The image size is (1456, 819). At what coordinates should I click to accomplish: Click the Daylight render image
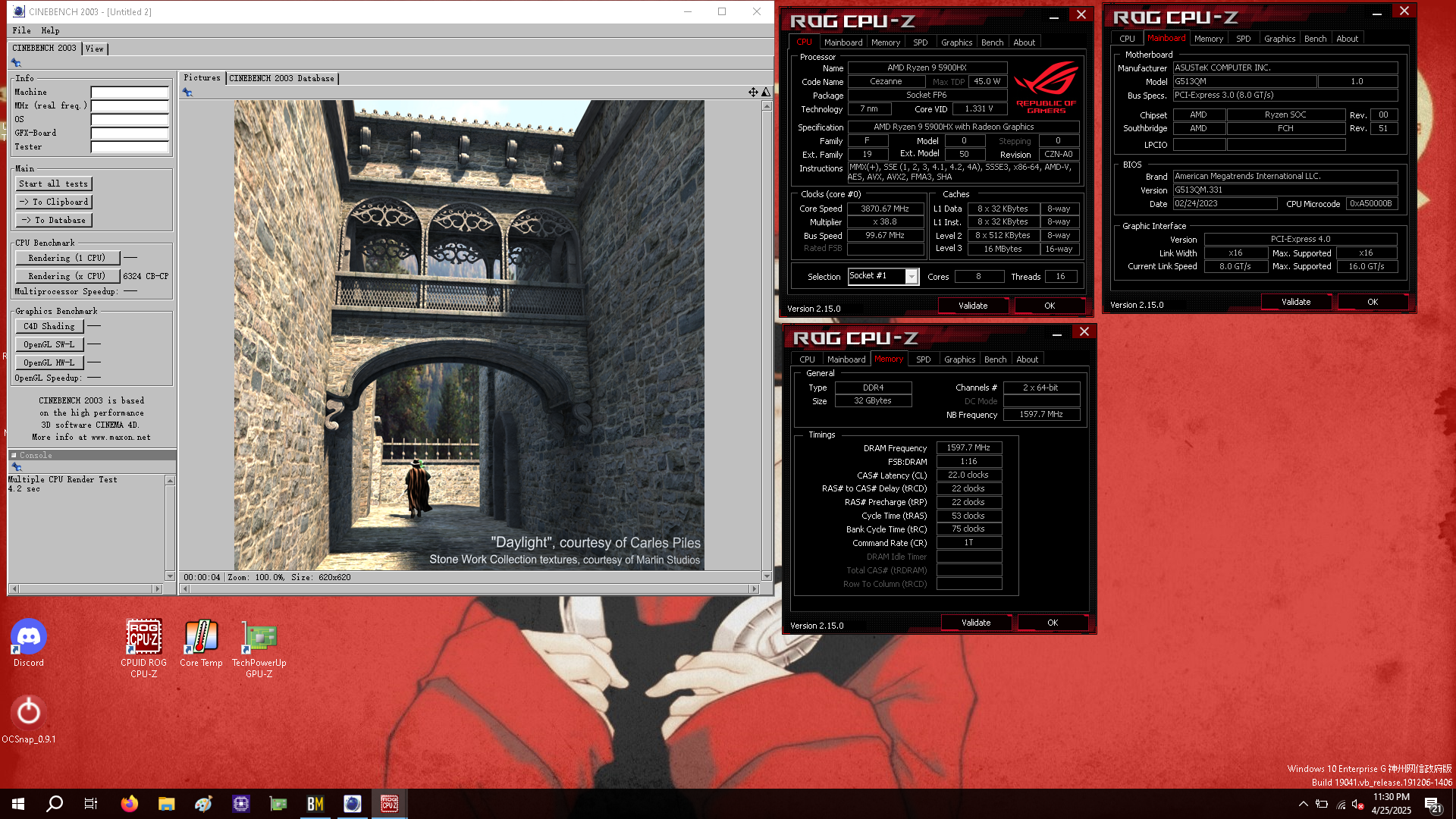[469, 335]
